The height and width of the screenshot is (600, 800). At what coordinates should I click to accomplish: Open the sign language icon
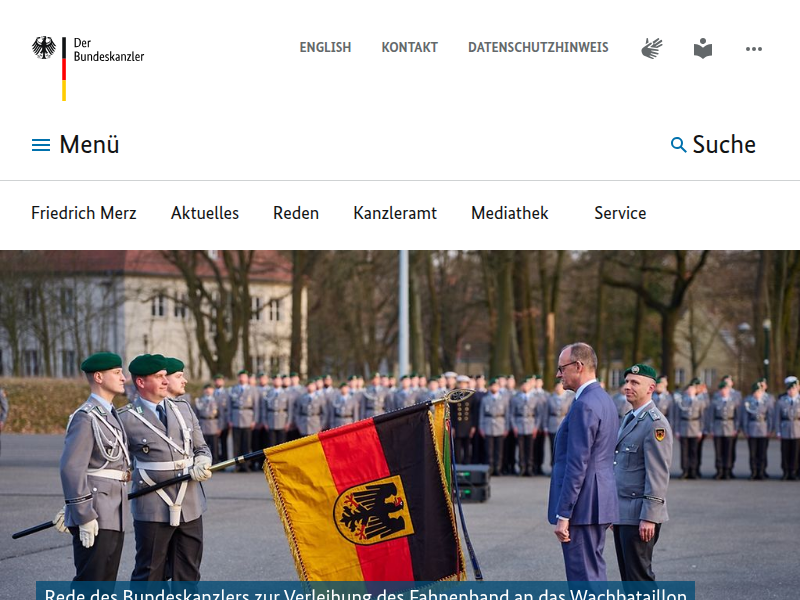point(652,48)
